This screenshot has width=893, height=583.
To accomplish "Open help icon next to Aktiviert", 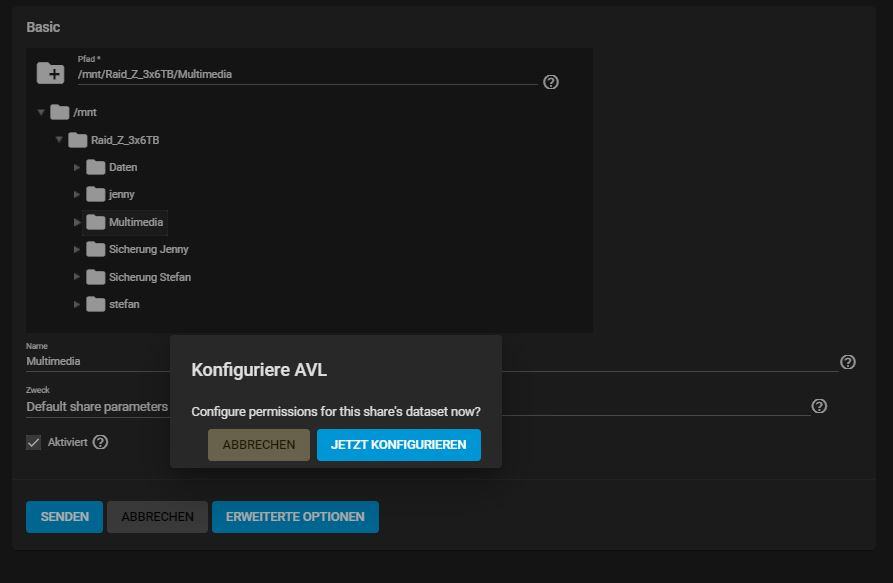I will tap(100, 442).
